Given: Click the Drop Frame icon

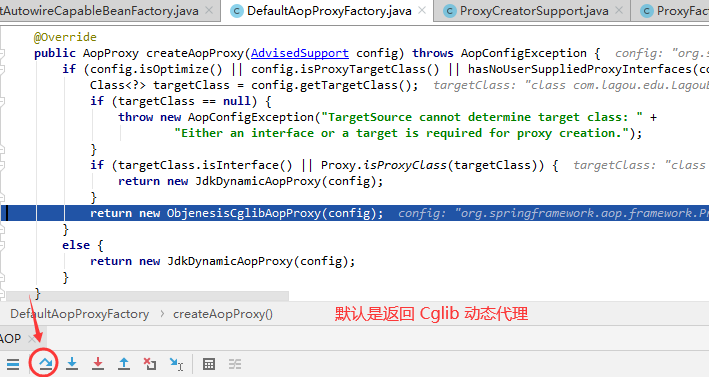Looking at the screenshot, I should (x=150, y=363).
